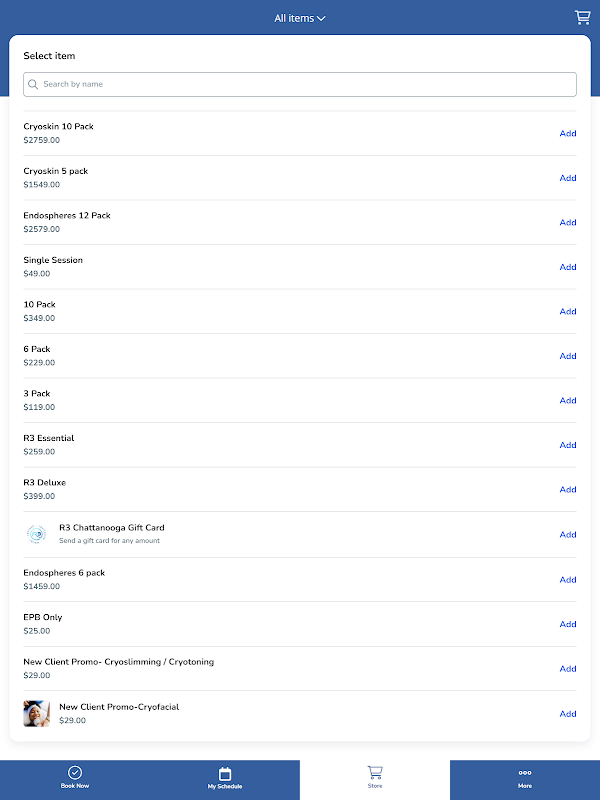Image resolution: width=600 pixels, height=800 pixels.
Task: Expand the All items dropdown
Action: (x=300, y=18)
